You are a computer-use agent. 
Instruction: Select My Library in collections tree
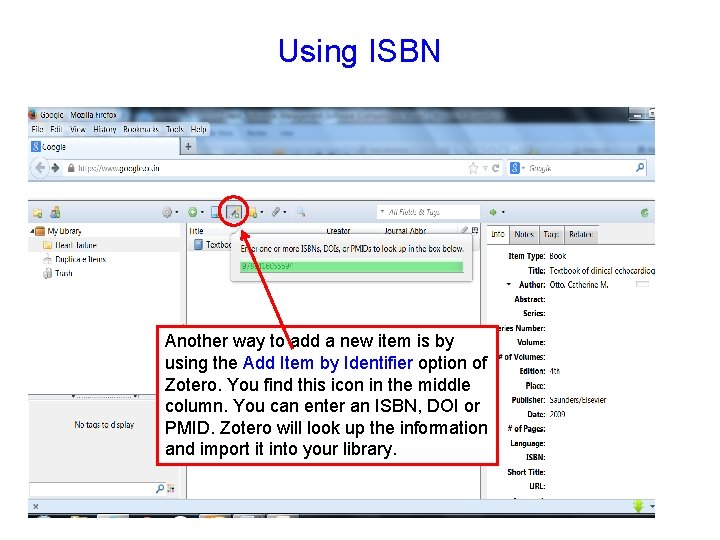pos(64,231)
